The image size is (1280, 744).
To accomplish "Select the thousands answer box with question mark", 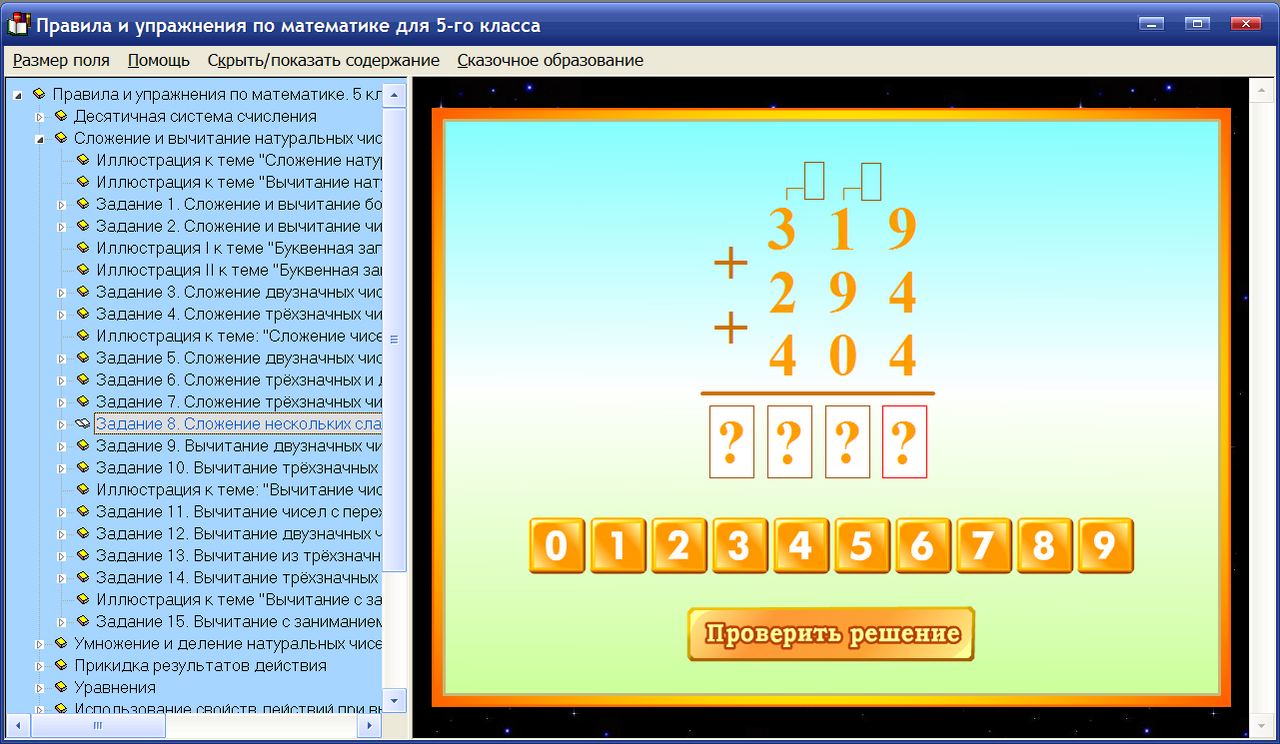I will [x=731, y=442].
